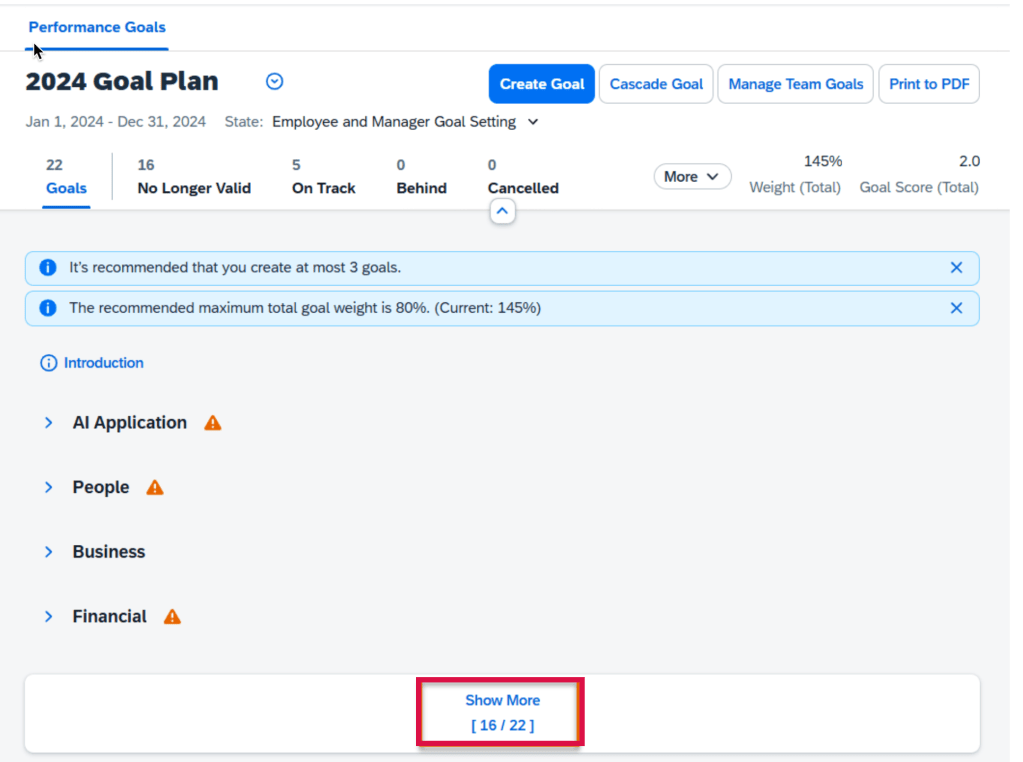
Task: Click the Create Goal button
Action: [542, 84]
